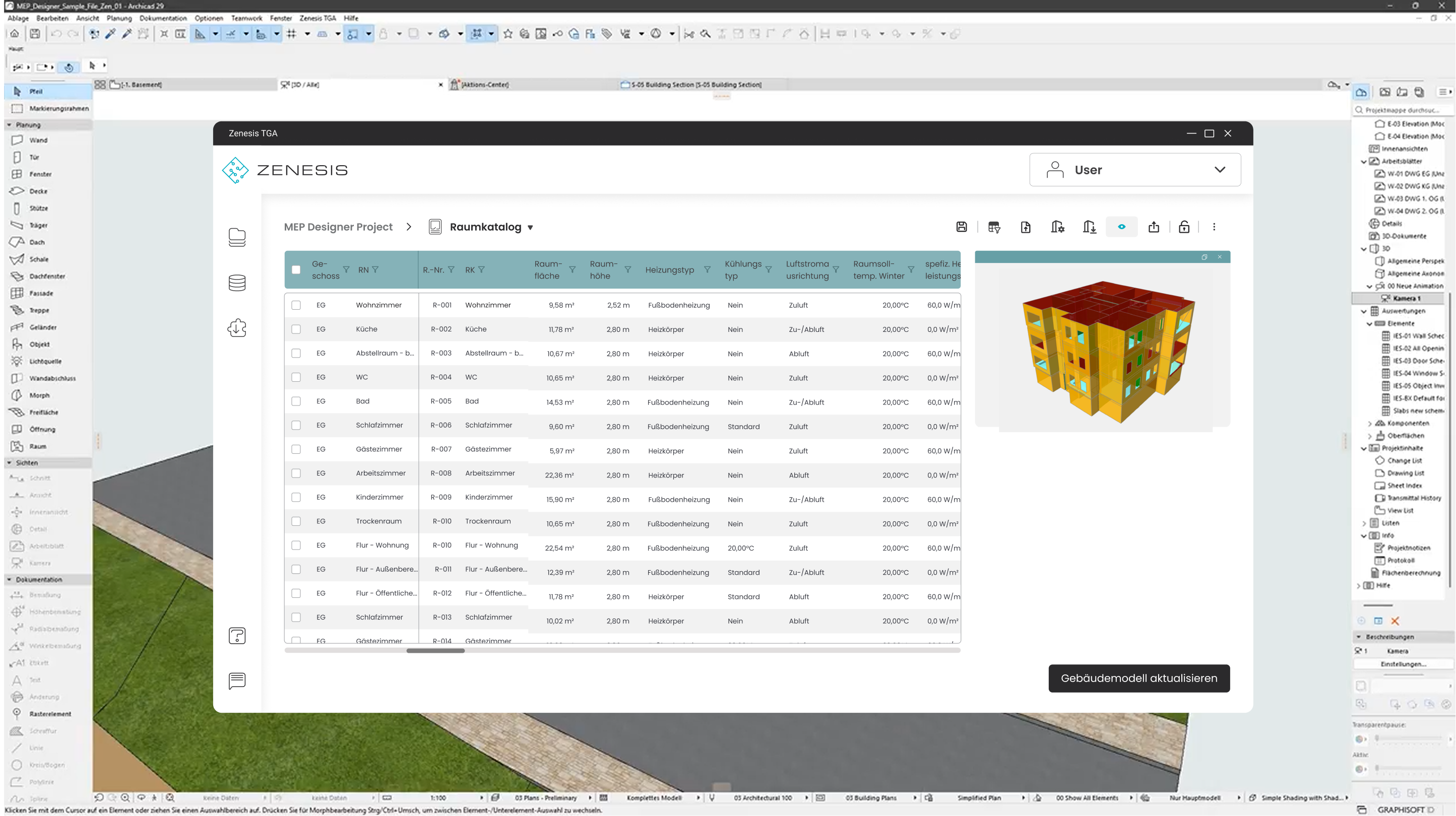Open the Raumkatalog dropdown arrow

coord(530,227)
